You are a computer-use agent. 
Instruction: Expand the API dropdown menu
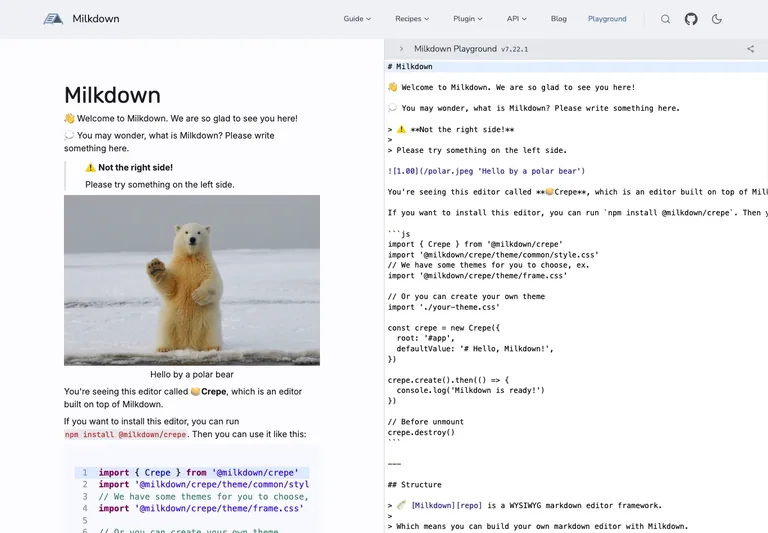[x=516, y=19]
